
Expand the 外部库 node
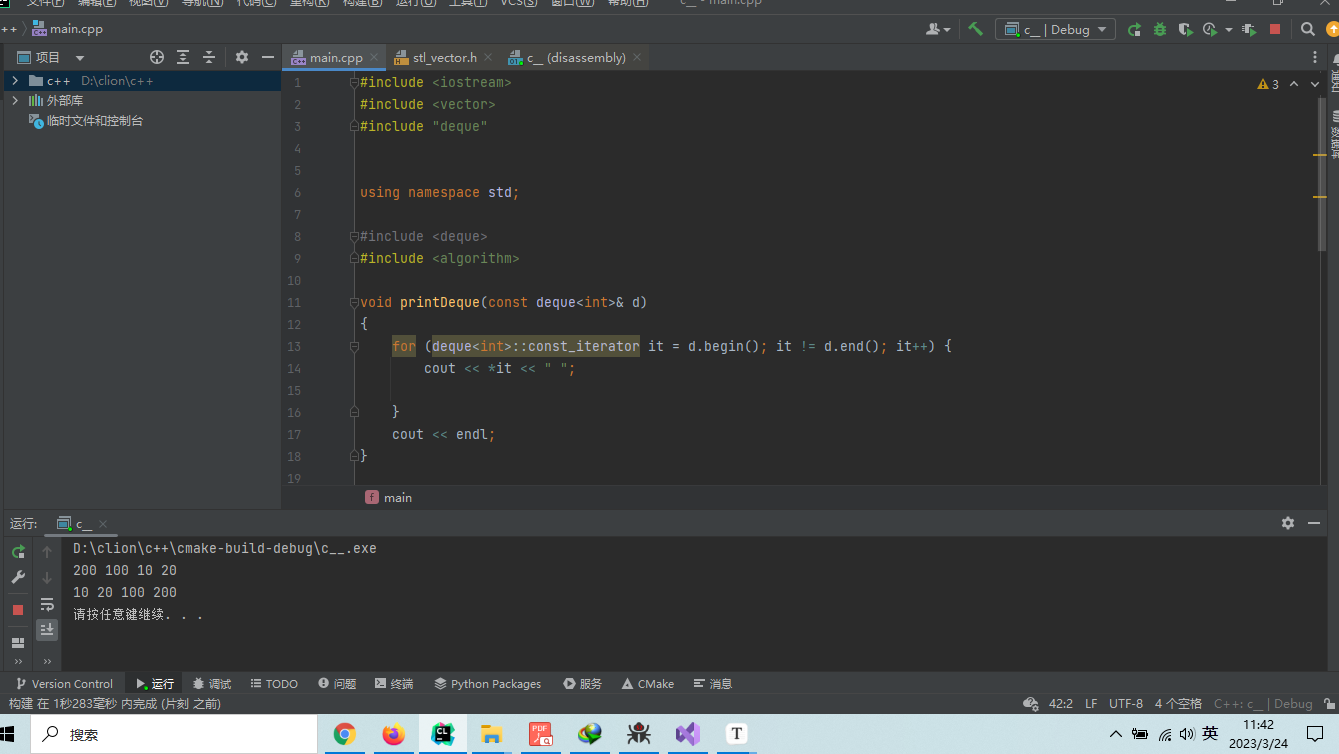click(15, 100)
